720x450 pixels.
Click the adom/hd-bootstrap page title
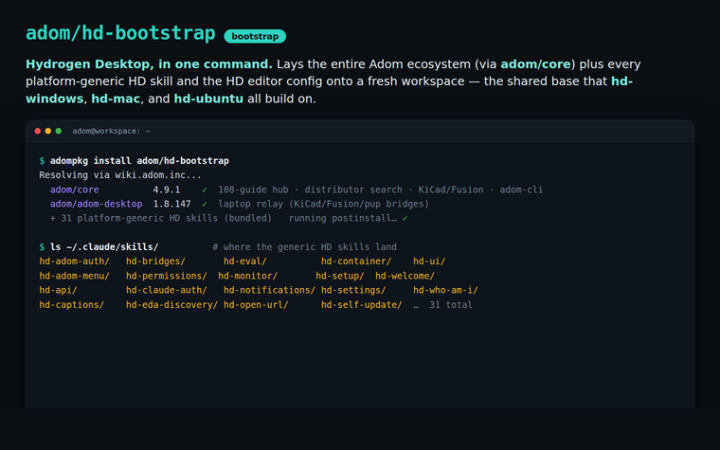coord(120,34)
